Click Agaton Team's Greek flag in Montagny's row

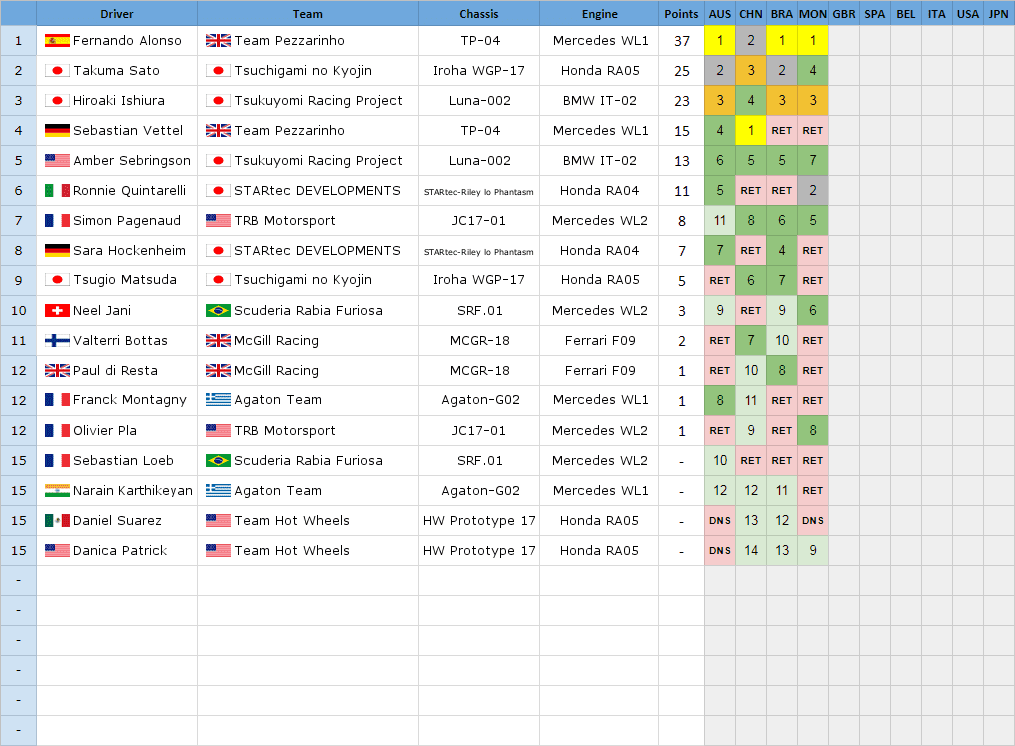point(218,400)
